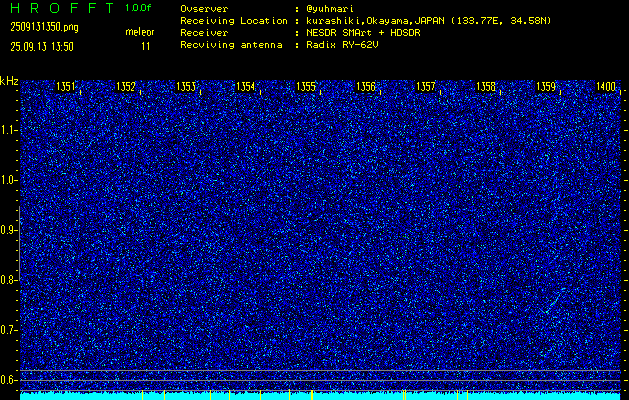Click the 1355 time marker
Image resolution: width=629 pixels, height=400 pixels.
tap(306, 87)
